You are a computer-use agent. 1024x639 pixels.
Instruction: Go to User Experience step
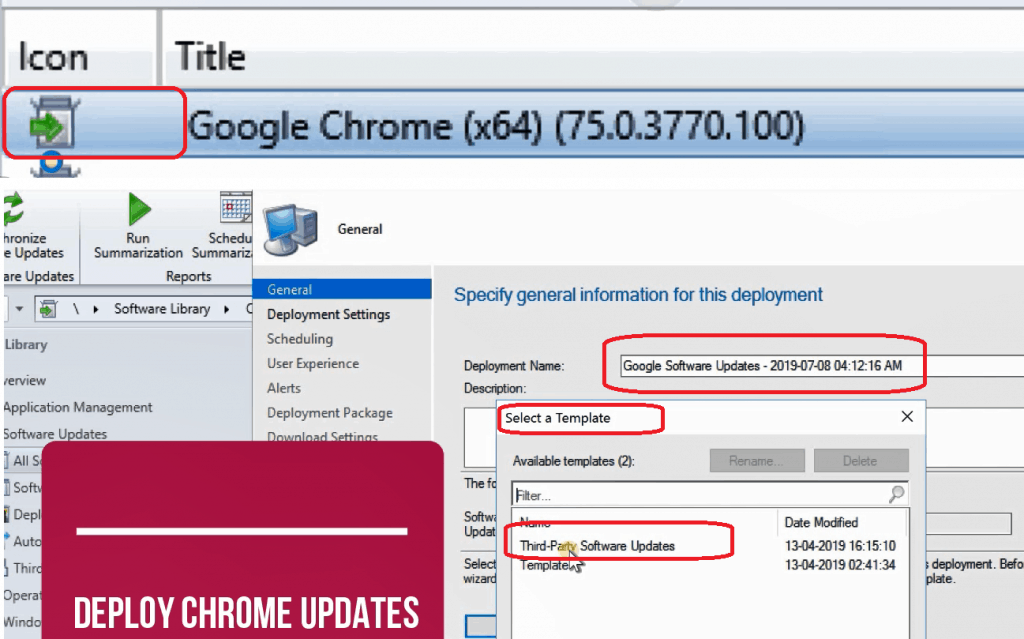pyautogui.click(x=313, y=363)
